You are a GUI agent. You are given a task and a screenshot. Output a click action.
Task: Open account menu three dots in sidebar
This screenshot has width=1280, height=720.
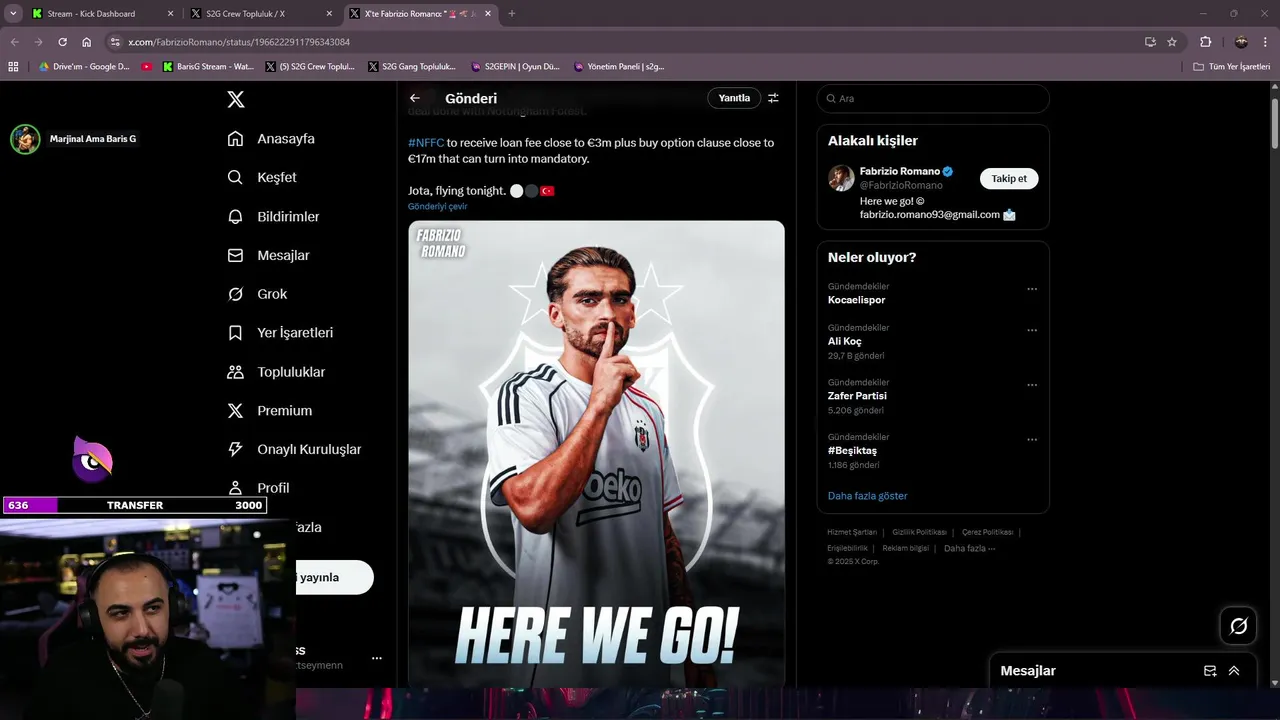[x=377, y=658]
